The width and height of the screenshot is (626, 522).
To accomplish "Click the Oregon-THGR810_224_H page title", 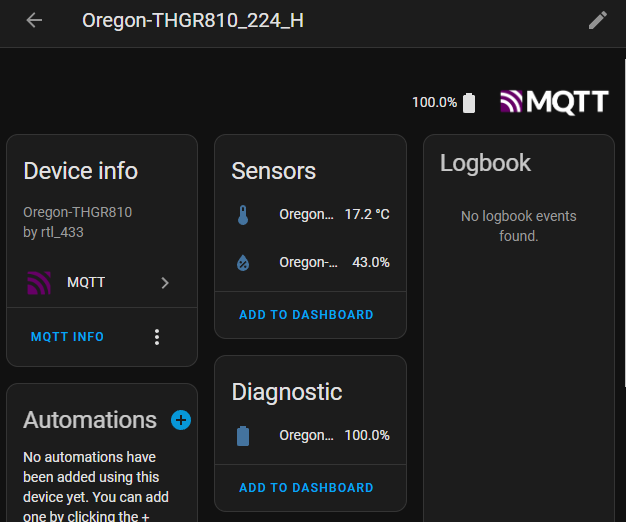I will pos(193,20).
